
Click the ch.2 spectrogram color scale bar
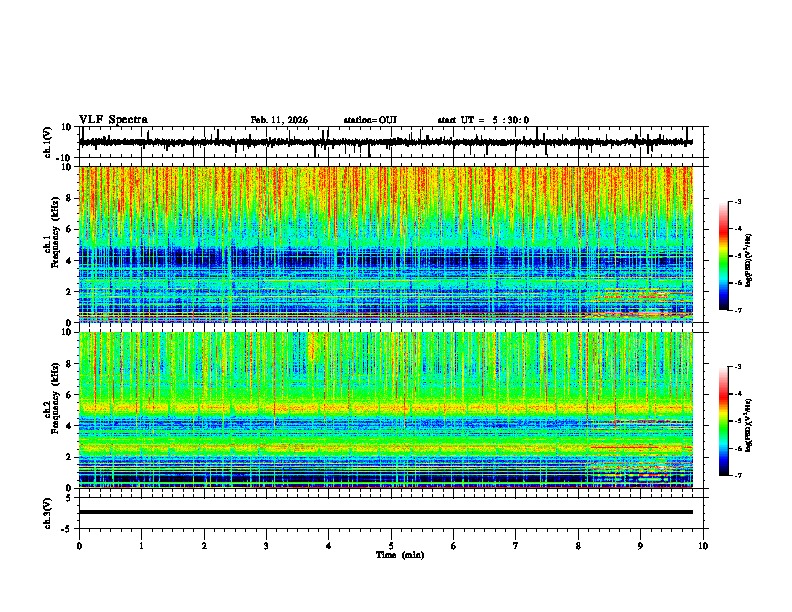pyautogui.click(x=724, y=421)
